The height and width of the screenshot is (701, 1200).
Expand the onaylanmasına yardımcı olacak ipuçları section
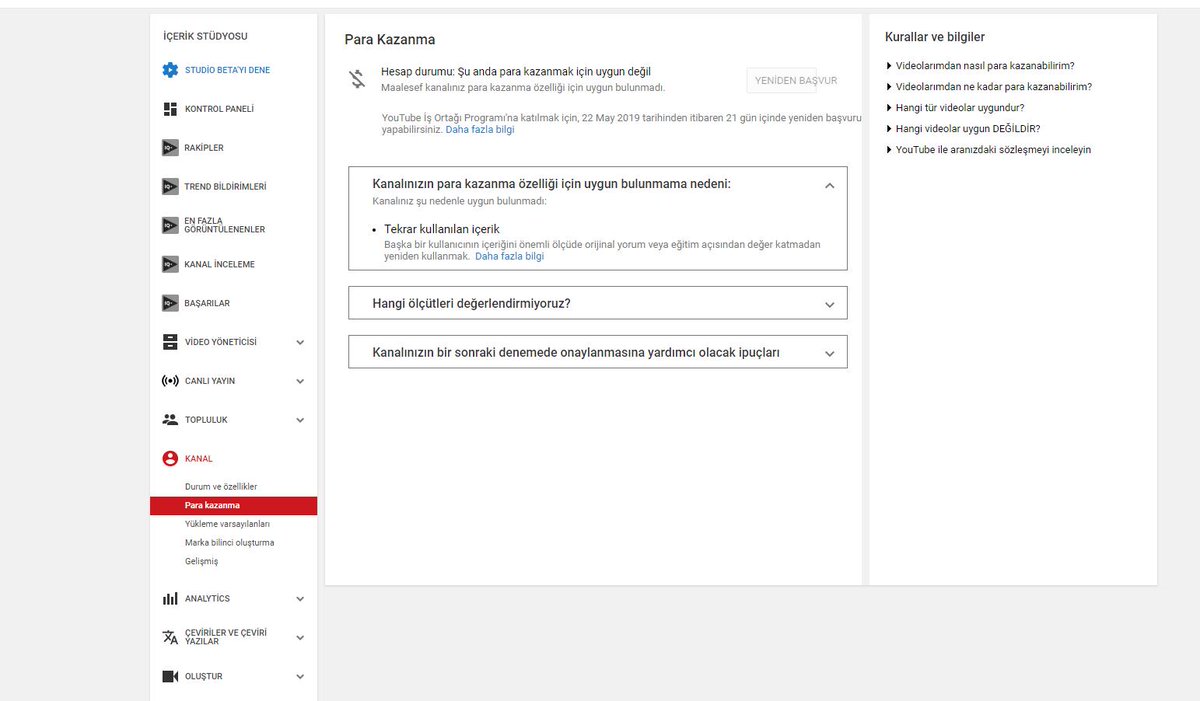click(829, 353)
